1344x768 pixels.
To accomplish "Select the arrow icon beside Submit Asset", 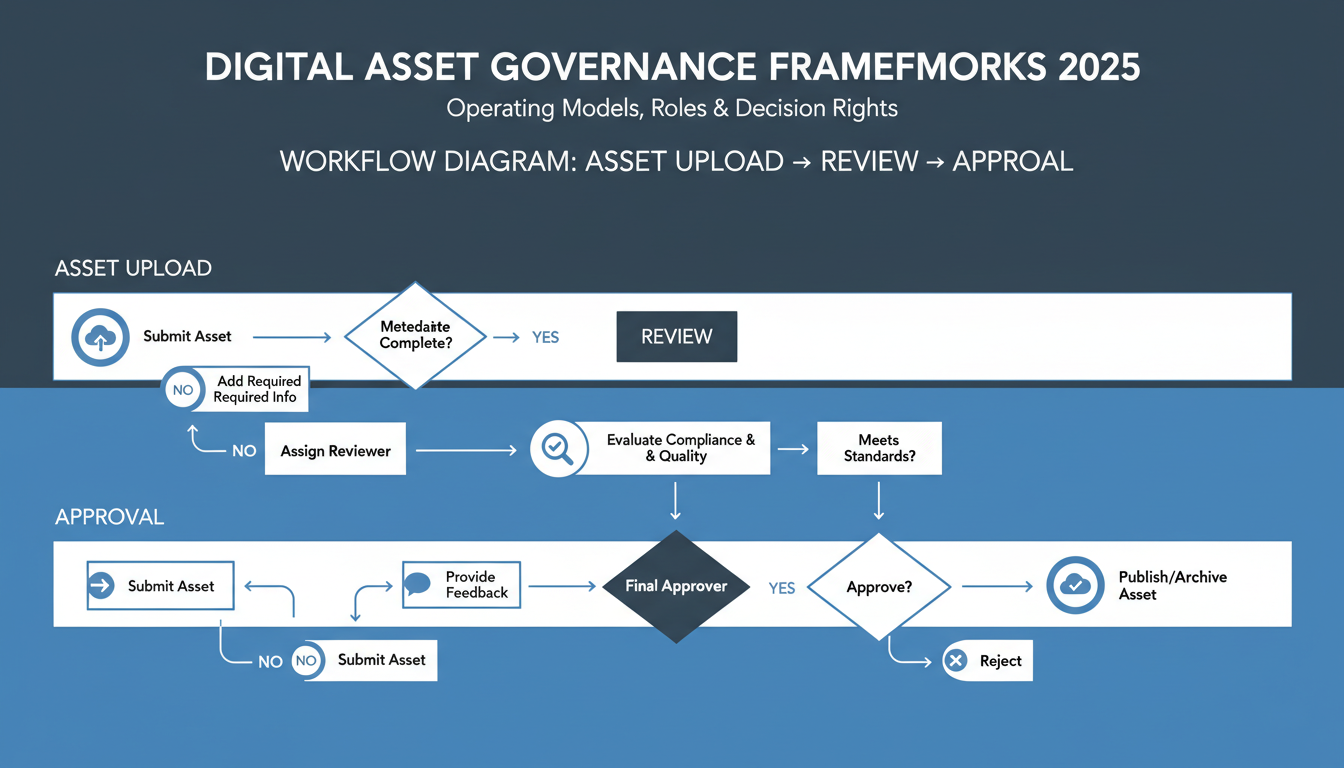I will pyautogui.click(x=102, y=585).
